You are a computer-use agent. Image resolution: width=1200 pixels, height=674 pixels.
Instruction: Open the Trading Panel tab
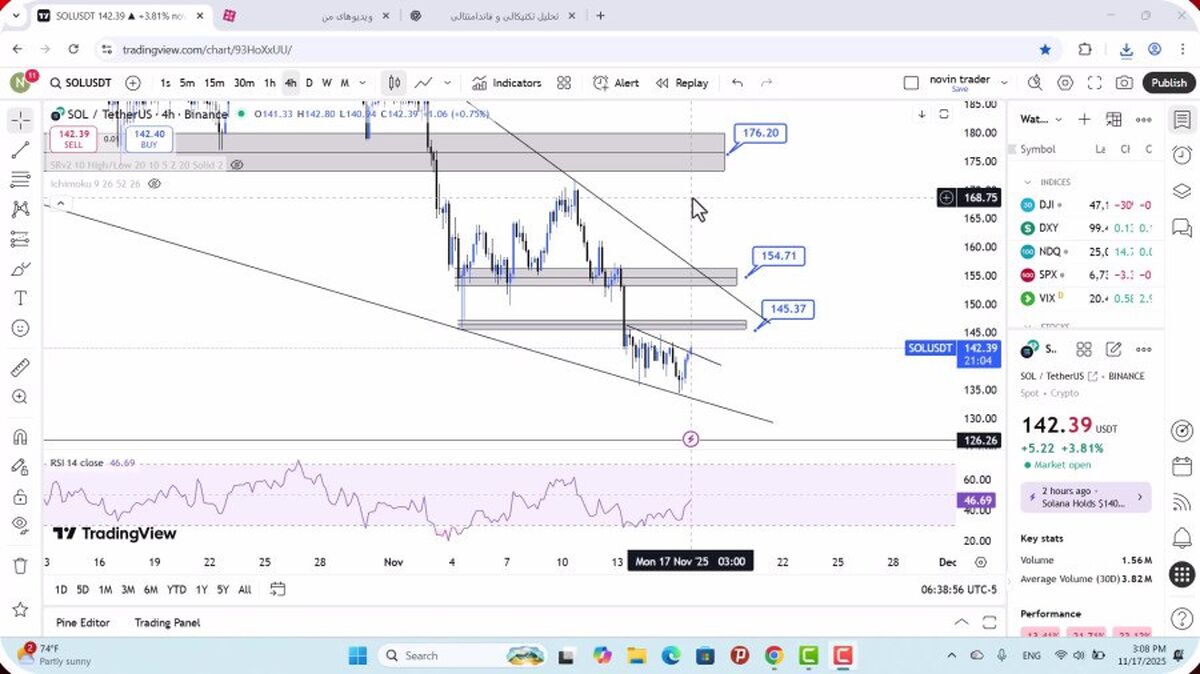168,622
